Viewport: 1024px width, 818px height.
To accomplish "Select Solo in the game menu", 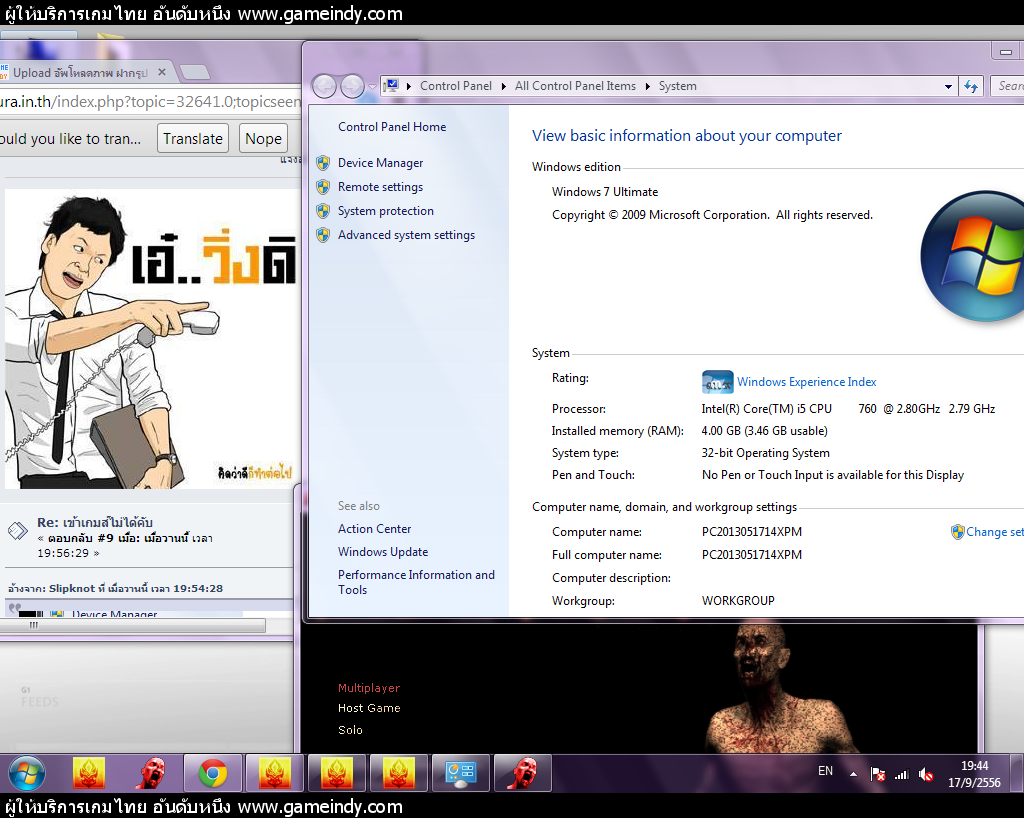I will point(350,730).
